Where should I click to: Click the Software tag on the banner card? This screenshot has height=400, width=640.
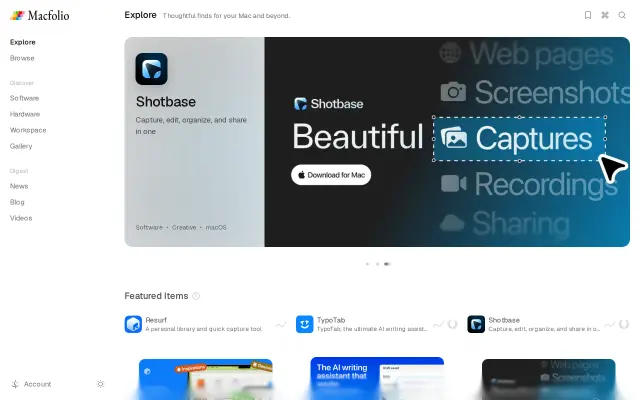(149, 227)
